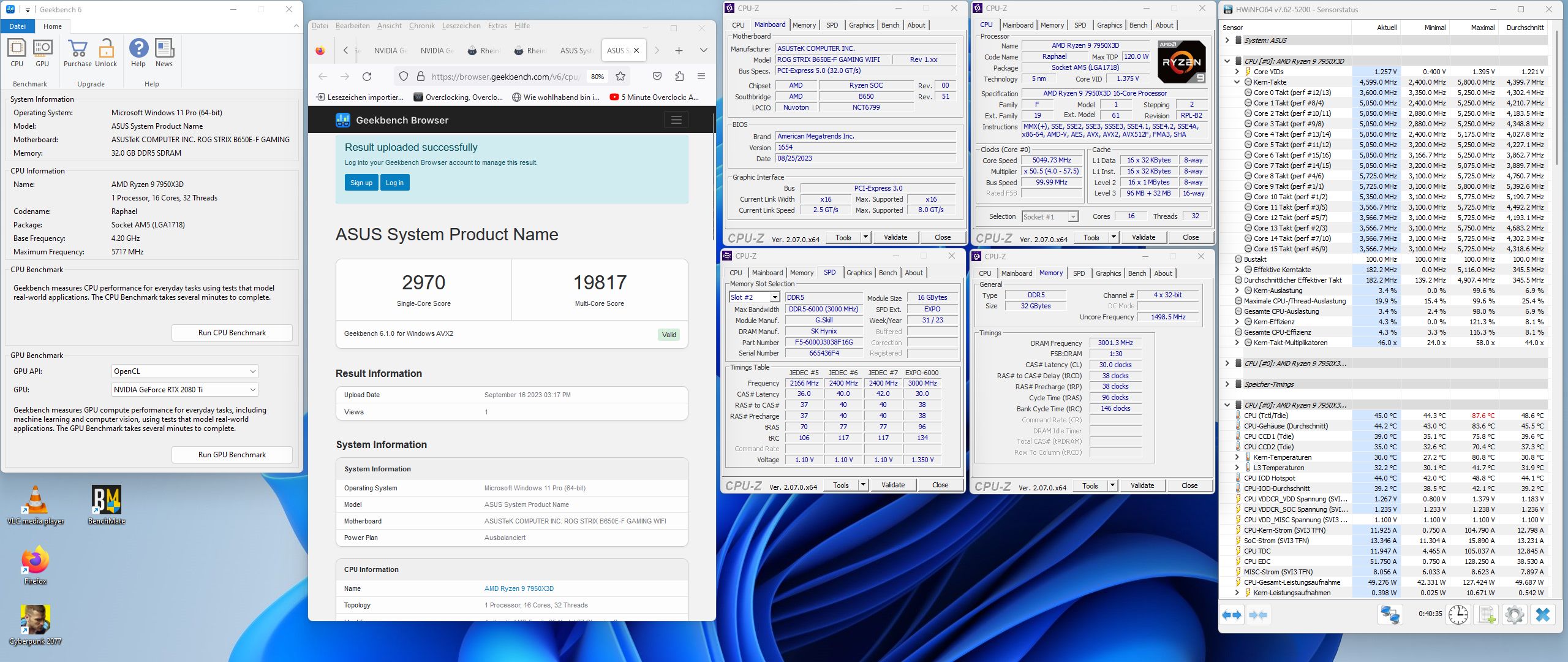Open the GPU NVIDIA GeForce RTX 2080 Ti dropdown
This screenshot has height=662, width=1568.
(184, 390)
